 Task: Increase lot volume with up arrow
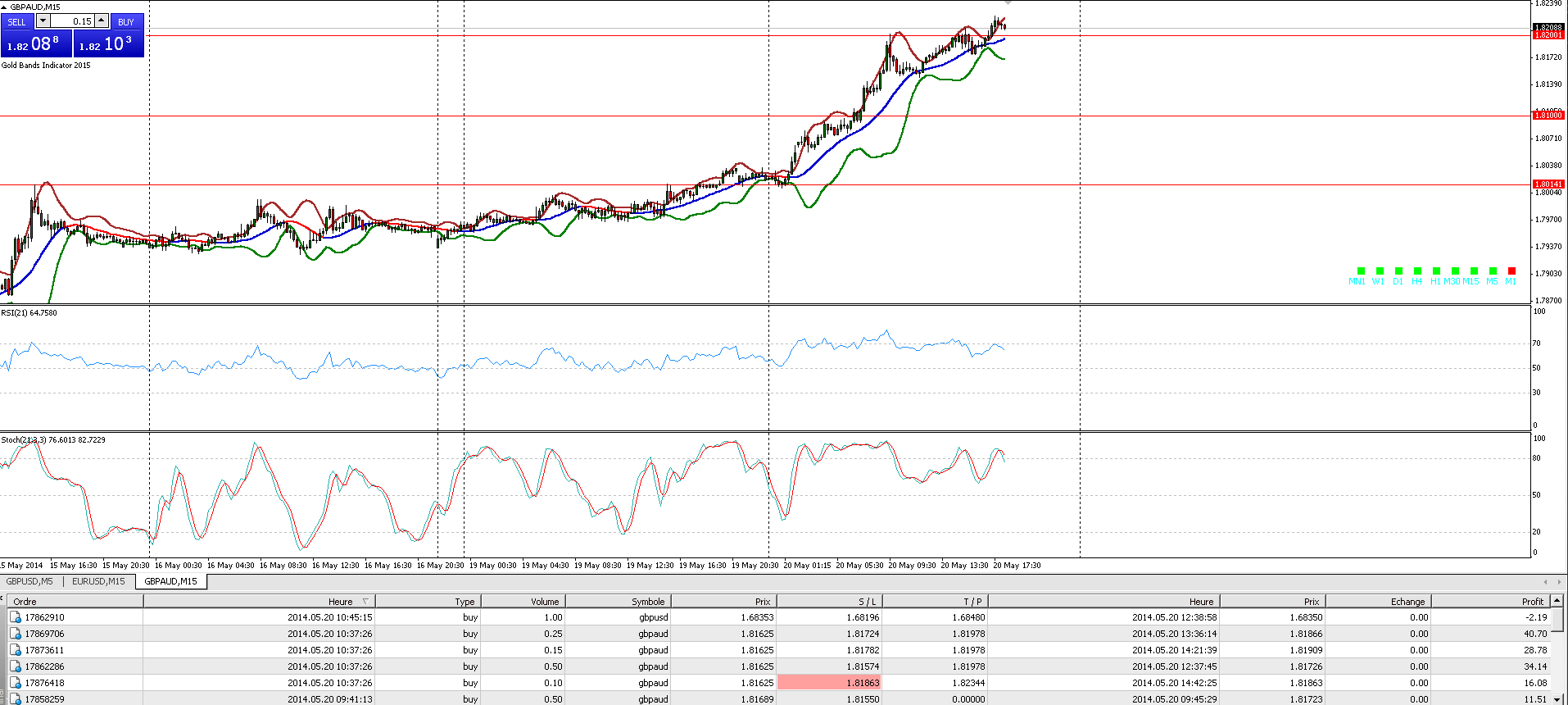coord(101,20)
